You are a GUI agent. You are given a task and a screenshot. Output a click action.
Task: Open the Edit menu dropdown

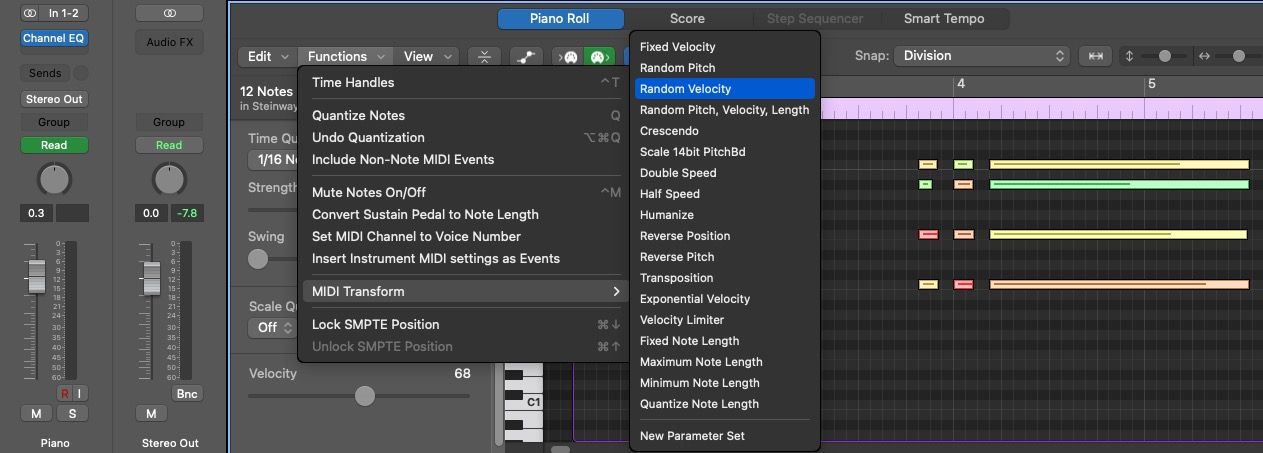click(268, 57)
